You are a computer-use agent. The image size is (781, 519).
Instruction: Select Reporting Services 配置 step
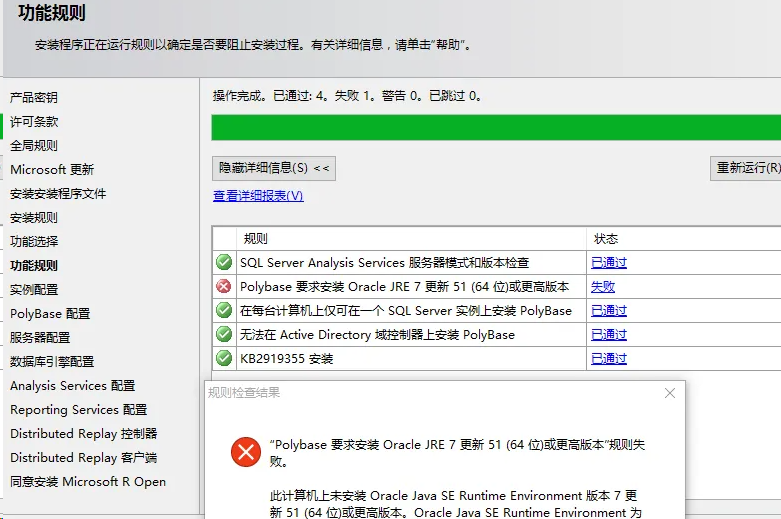coord(78,409)
